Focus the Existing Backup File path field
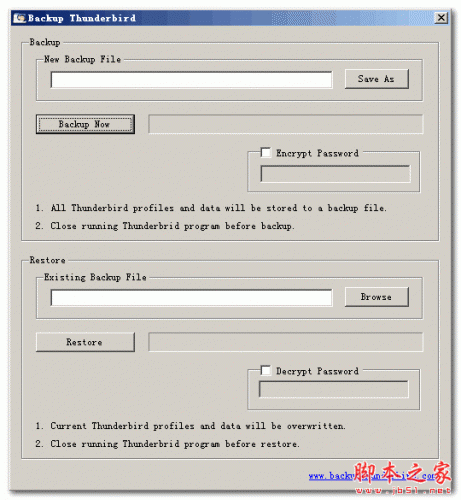Image resolution: width=461 pixels, height=500 pixels. 191,297
